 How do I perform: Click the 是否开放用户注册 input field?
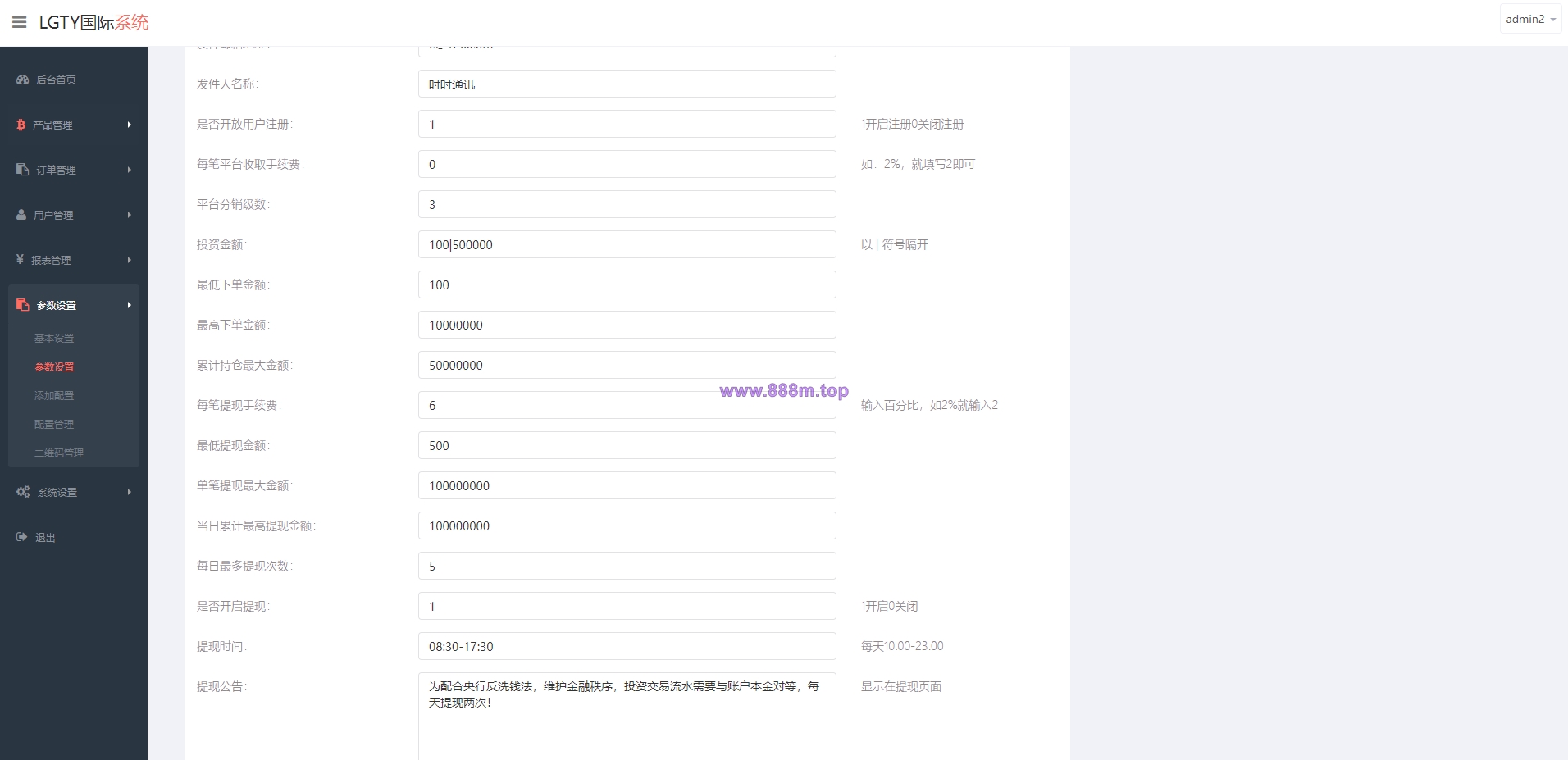point(627,124)
